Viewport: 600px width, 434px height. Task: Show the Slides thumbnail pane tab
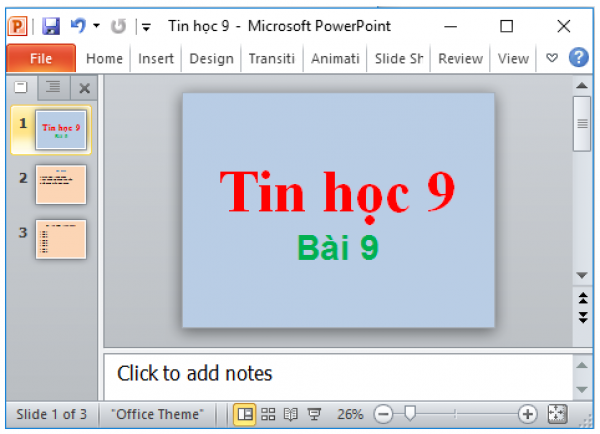coord(21,88)
